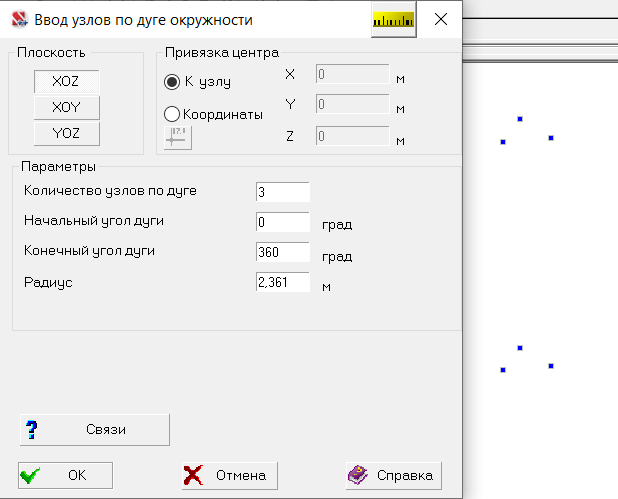Click the pick-coordinates crosshair icon button
This screenshot has height=499, width=618.
[x=178, y=138]
